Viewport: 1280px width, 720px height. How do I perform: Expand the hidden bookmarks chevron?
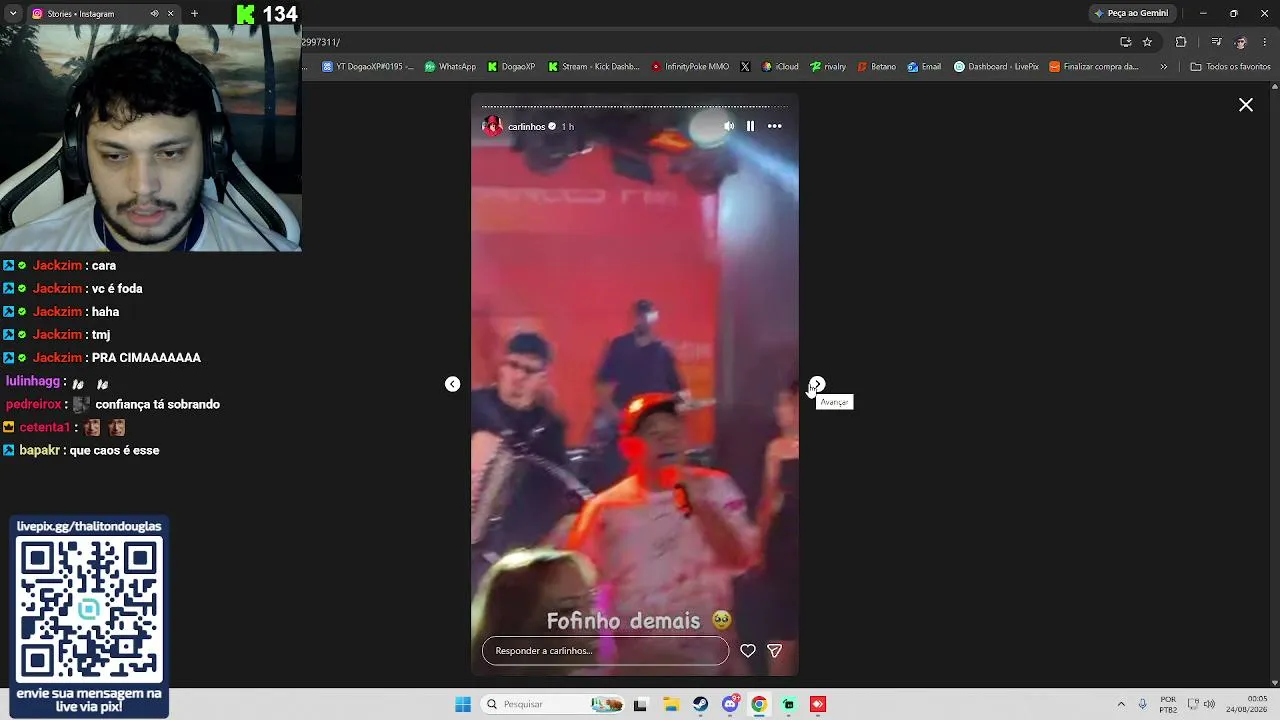(1163, 67)
